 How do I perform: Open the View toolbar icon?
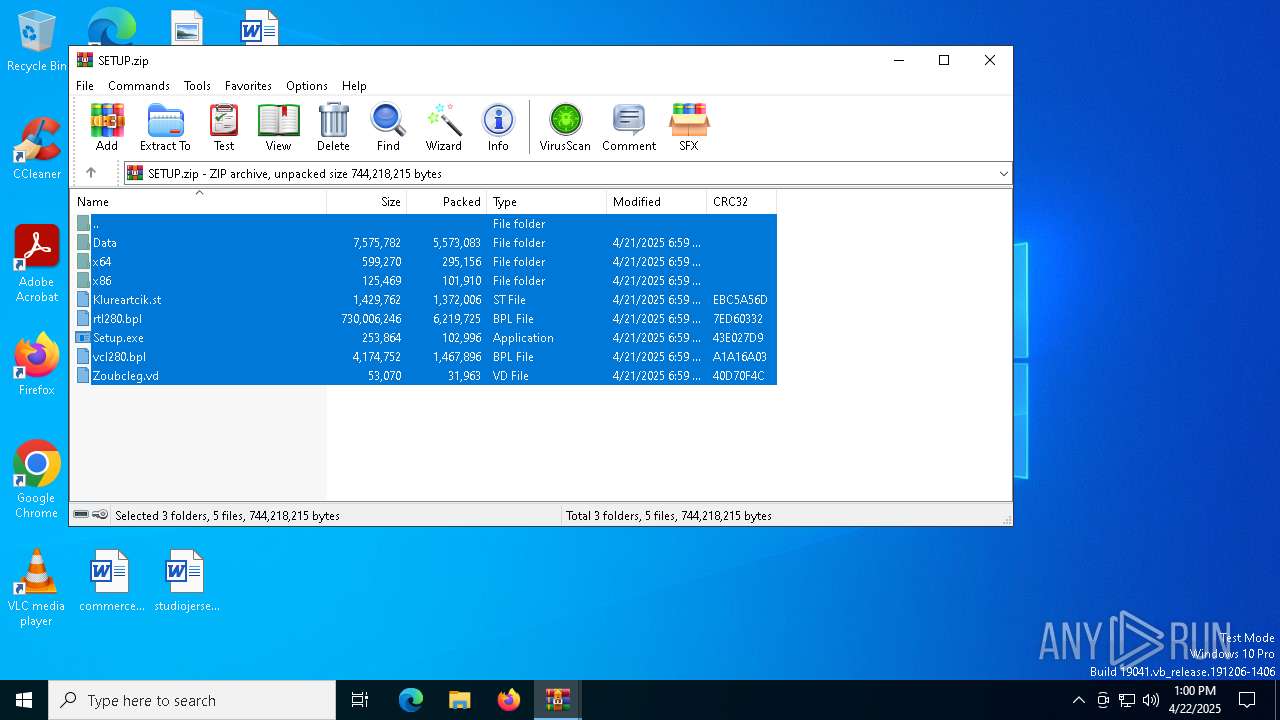(x=278, y=127)
